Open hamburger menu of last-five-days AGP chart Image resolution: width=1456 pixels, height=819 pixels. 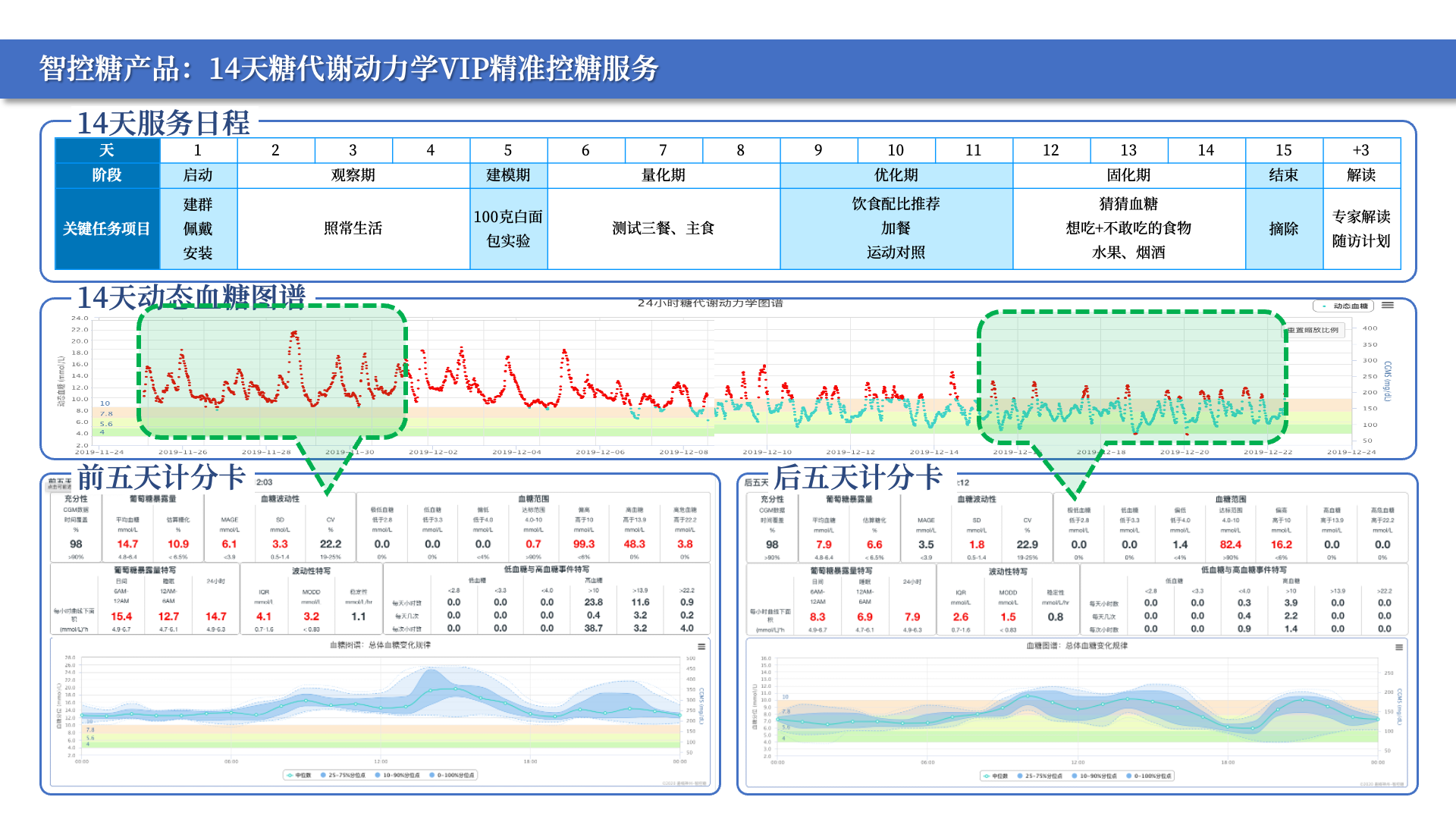[1398, 648]
